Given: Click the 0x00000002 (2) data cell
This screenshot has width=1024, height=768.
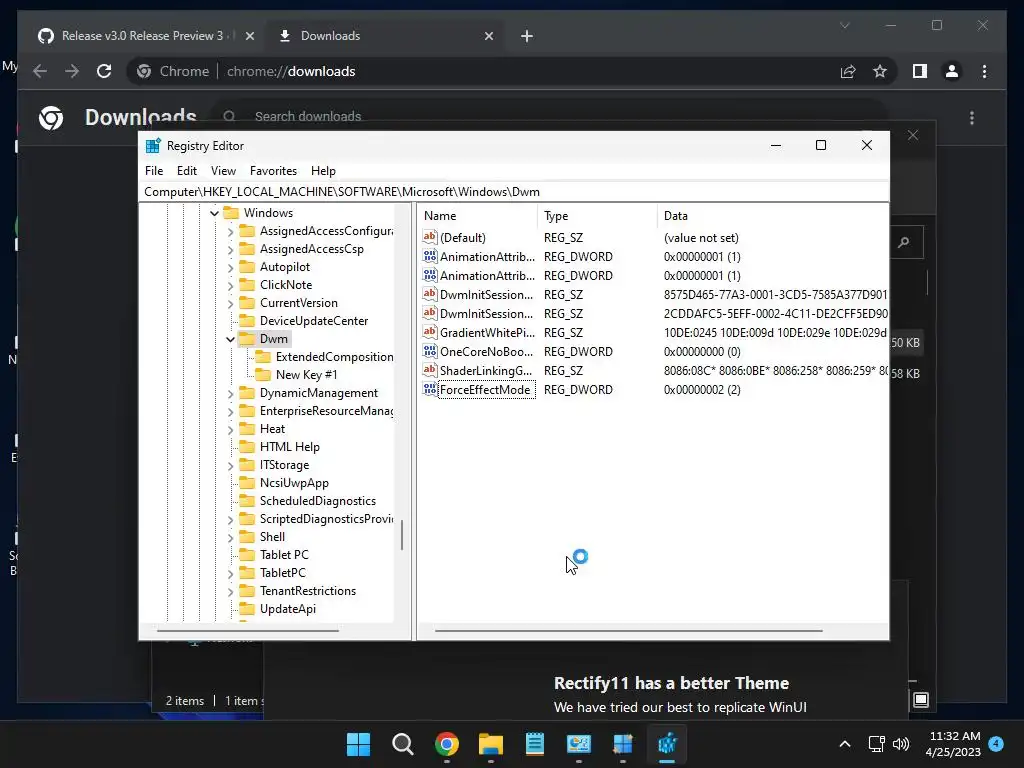Looking at the screenshot, I should coord(702,390).
